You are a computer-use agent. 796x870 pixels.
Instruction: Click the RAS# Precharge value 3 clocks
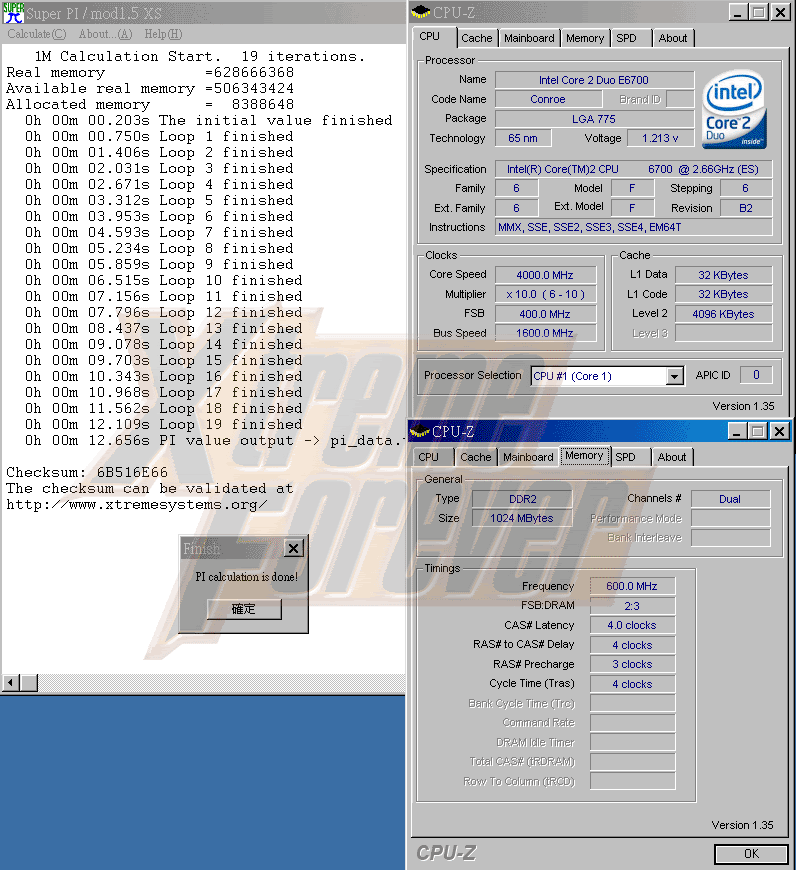coord(632,664)
